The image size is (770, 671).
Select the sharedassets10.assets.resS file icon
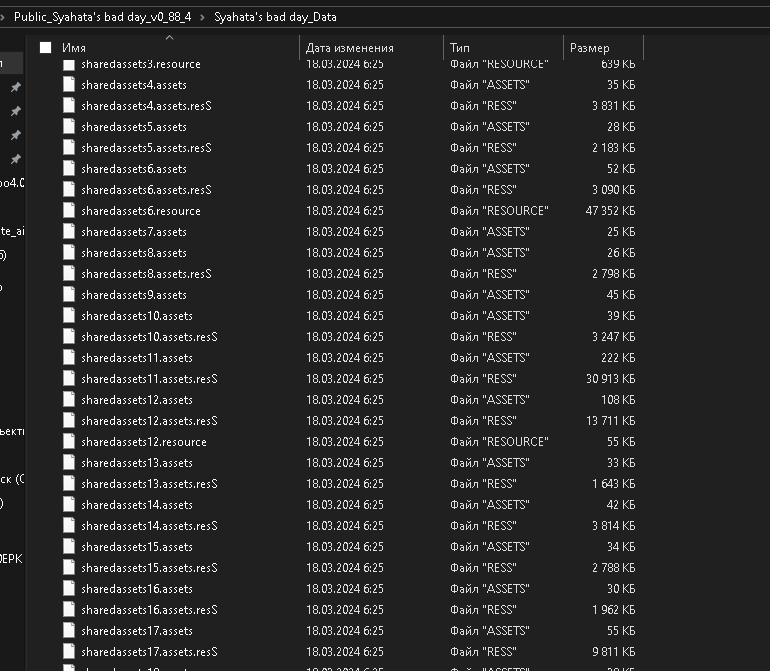[69, 337]
